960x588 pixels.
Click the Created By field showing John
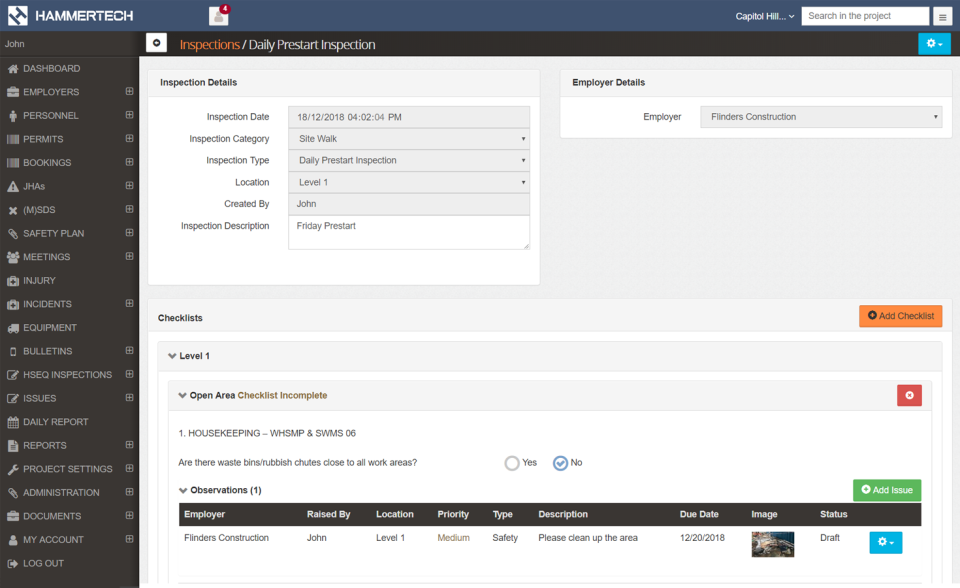[x=409, y=204]
